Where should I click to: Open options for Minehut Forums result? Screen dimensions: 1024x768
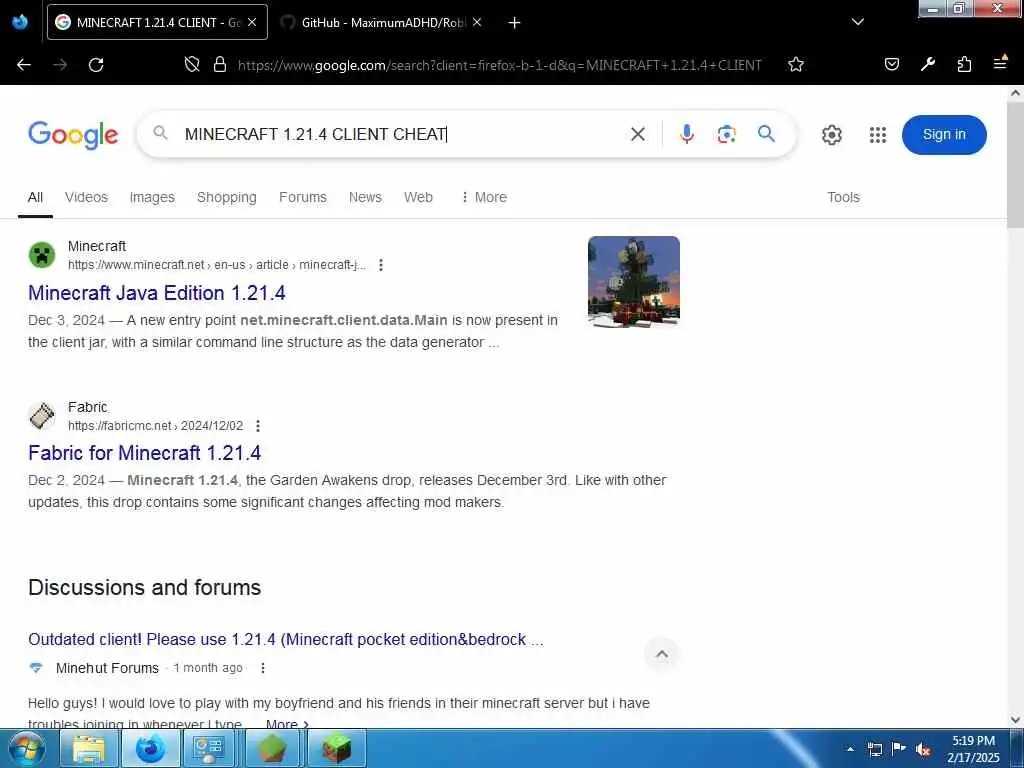(263, 668)
